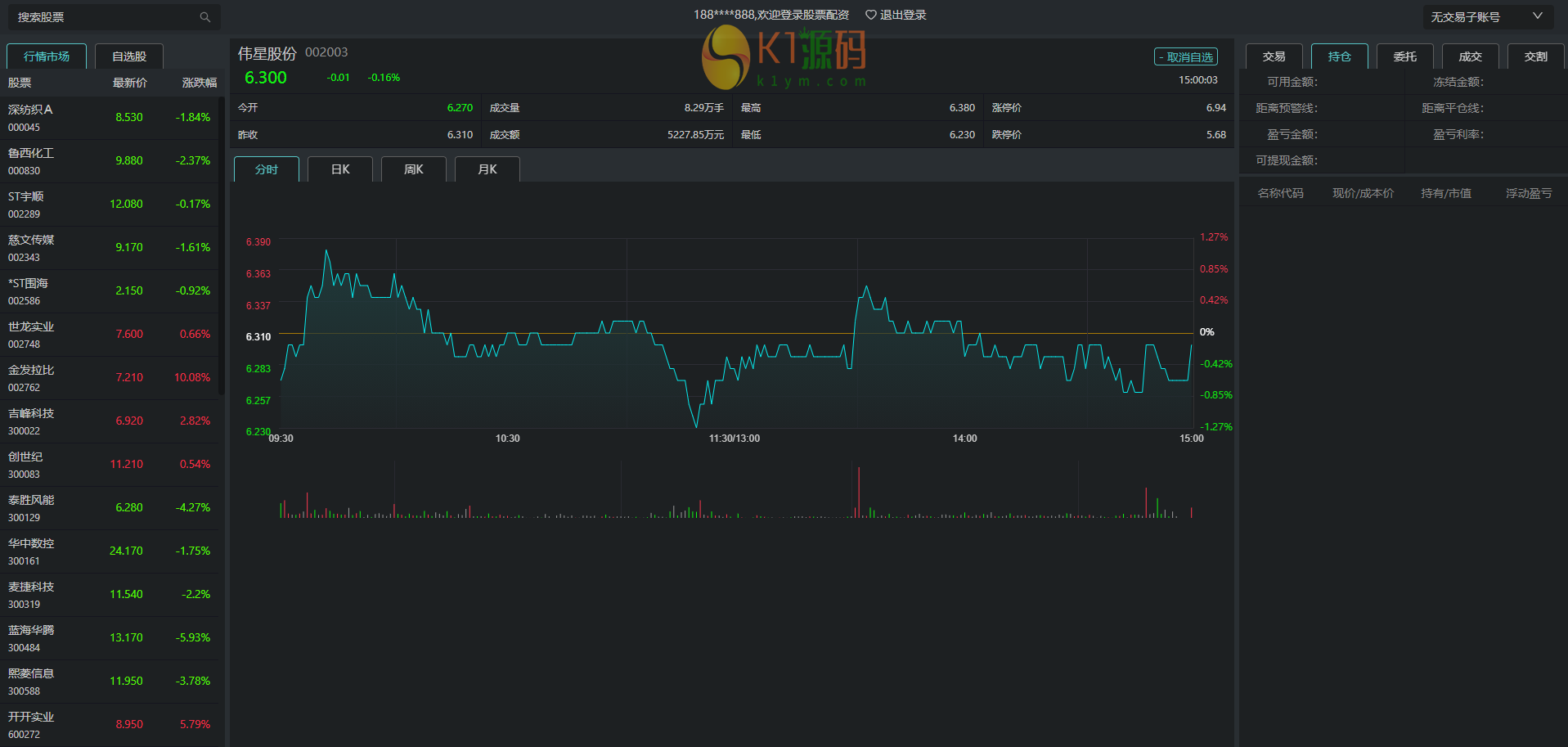Switch to the 自选股 watchlist tab
The height and width of the screenshot is (747, 1568).
129,56
